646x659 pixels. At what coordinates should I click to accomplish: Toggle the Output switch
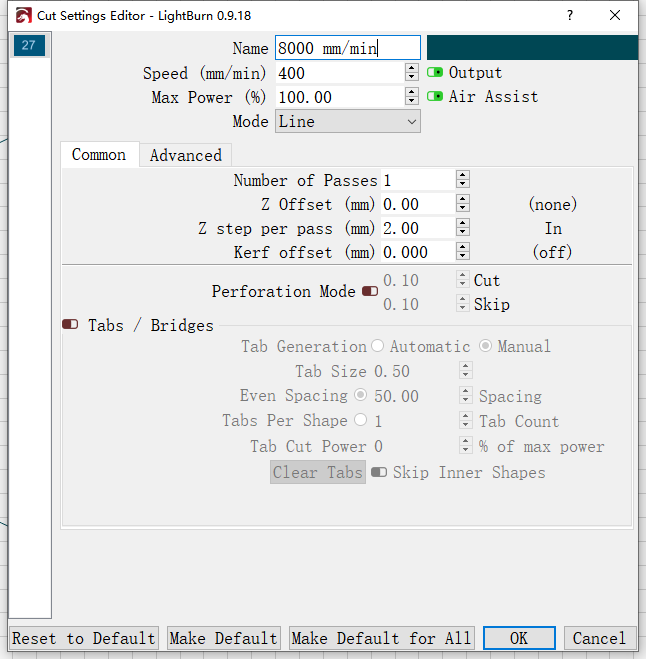pos(435,72)
